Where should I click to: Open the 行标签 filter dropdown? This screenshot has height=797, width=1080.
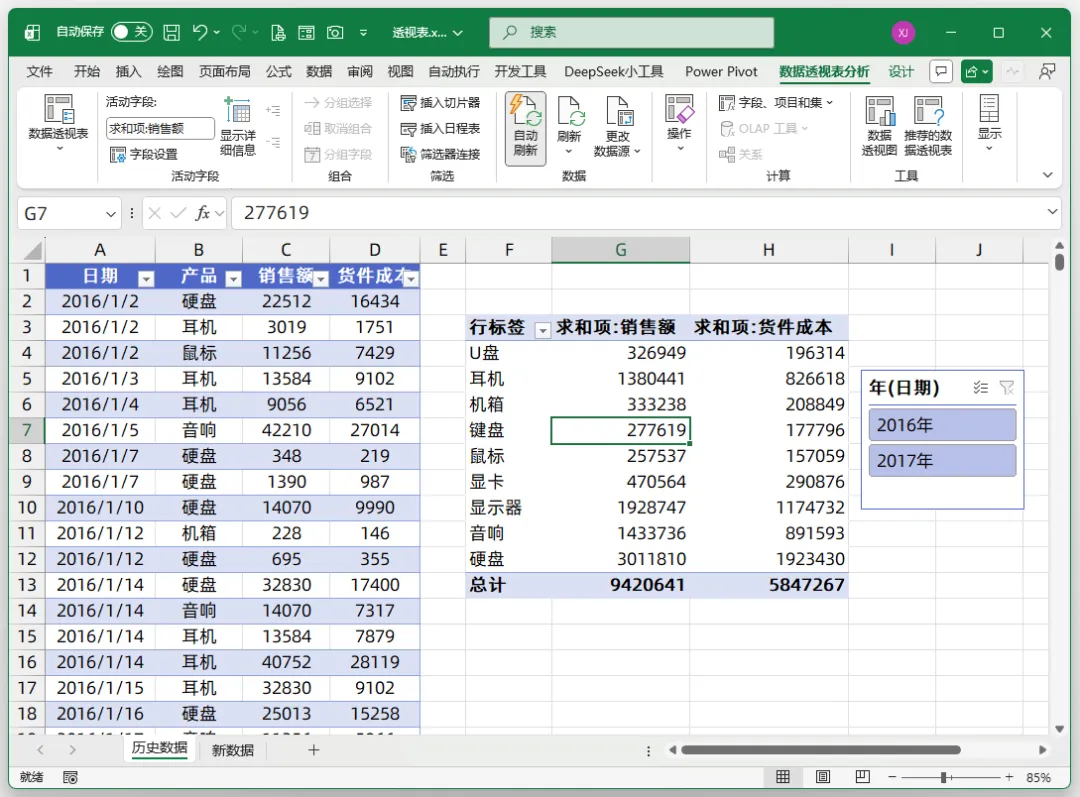tap(543, 330)
